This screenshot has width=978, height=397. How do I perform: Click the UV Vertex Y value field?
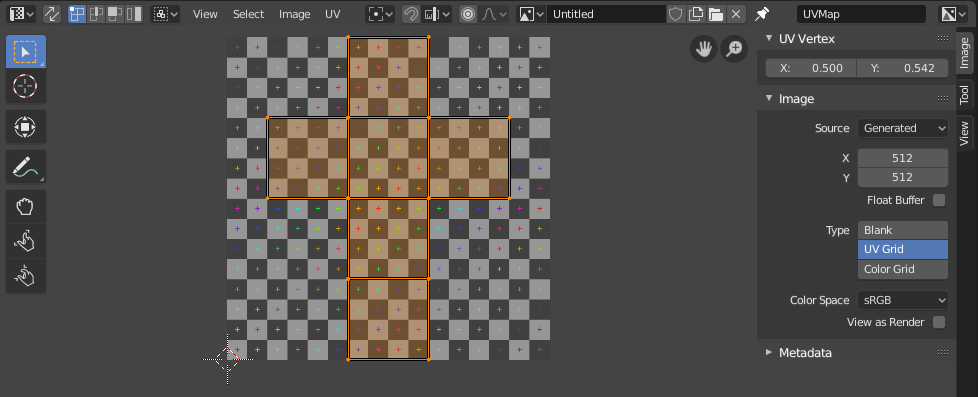point(903,68)
